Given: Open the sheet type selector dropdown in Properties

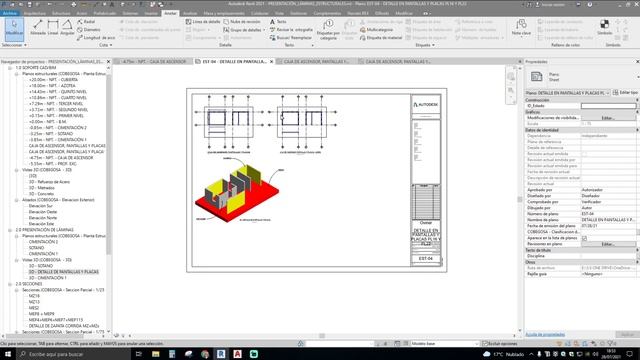Looking at the screenshot, I should pyautogui.click(x=567, y=93).
